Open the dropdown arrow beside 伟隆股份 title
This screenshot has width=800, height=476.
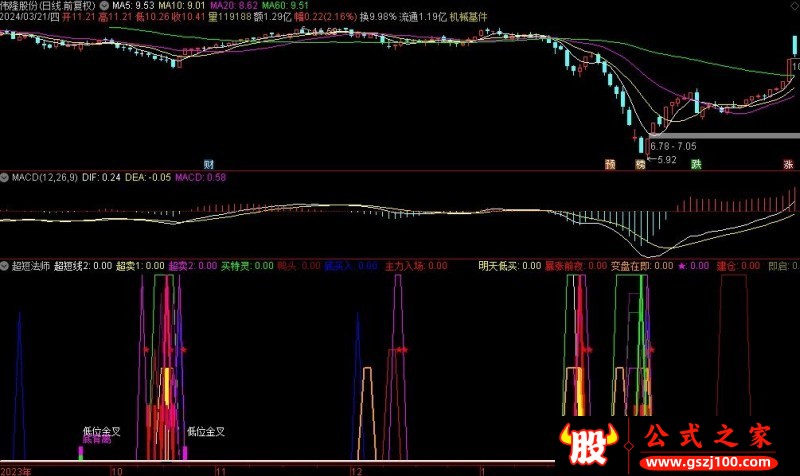[x=104, y=6]
